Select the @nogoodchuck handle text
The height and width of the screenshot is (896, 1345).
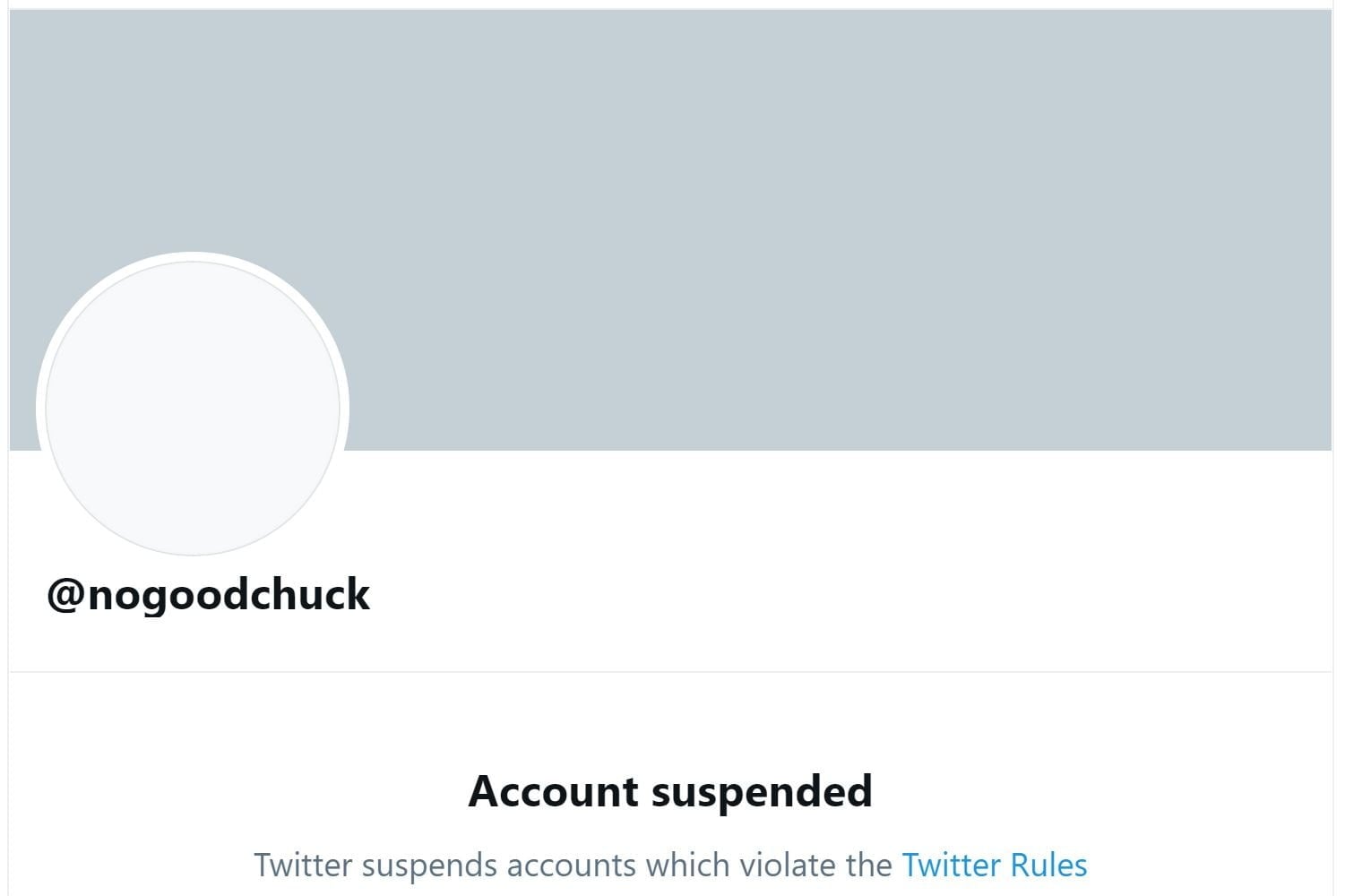208,595
